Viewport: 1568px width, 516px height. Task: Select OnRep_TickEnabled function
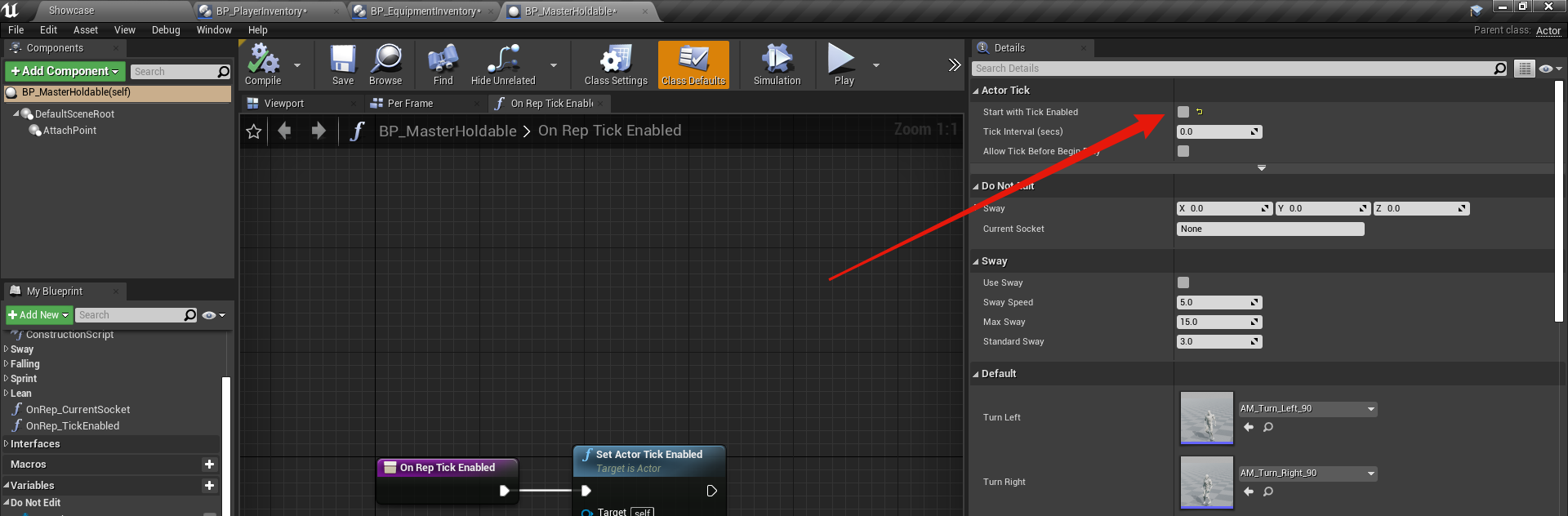pyautogui.click(x=72, y=426)
